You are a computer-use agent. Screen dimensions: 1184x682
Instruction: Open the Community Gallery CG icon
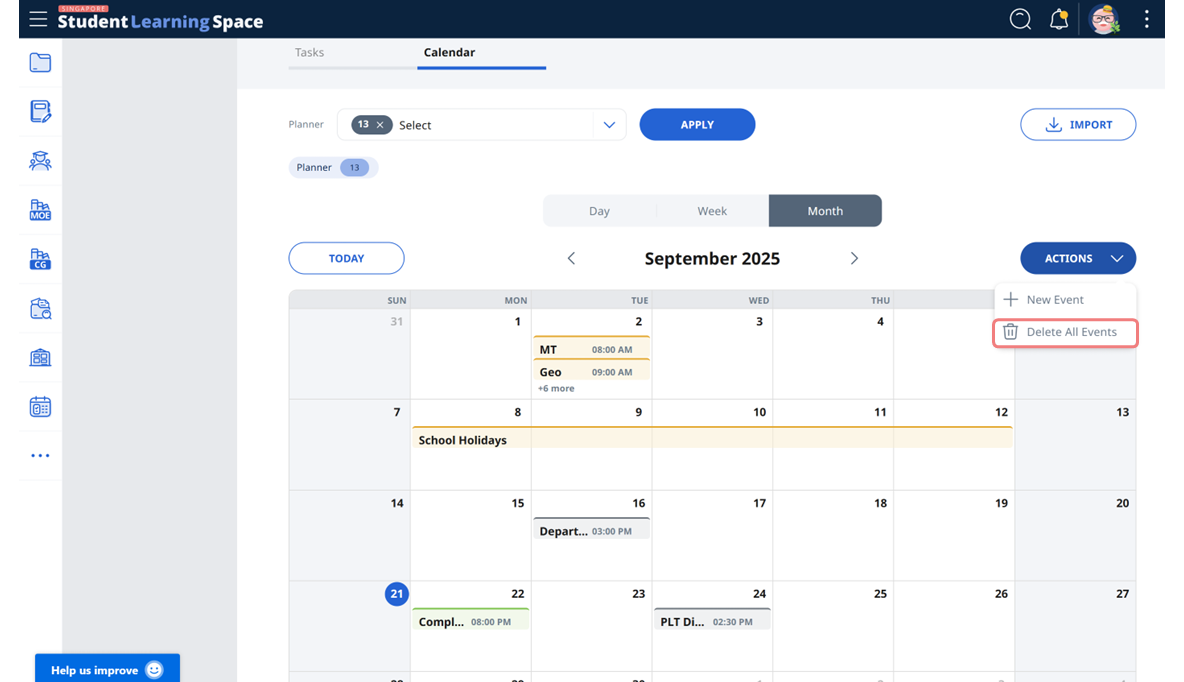(x=40, y=259)
